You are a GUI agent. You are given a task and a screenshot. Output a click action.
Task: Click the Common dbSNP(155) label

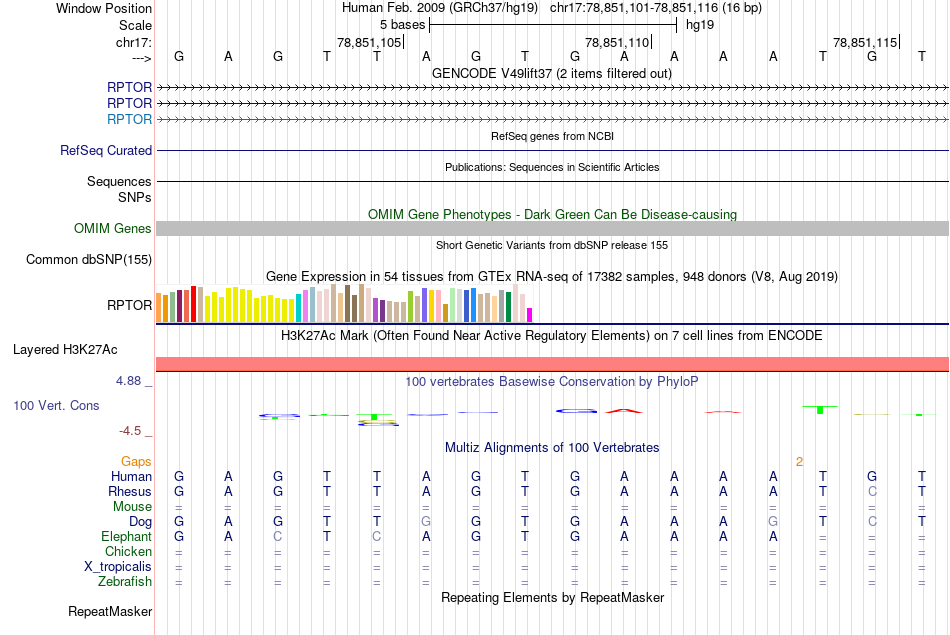point(89,259)
